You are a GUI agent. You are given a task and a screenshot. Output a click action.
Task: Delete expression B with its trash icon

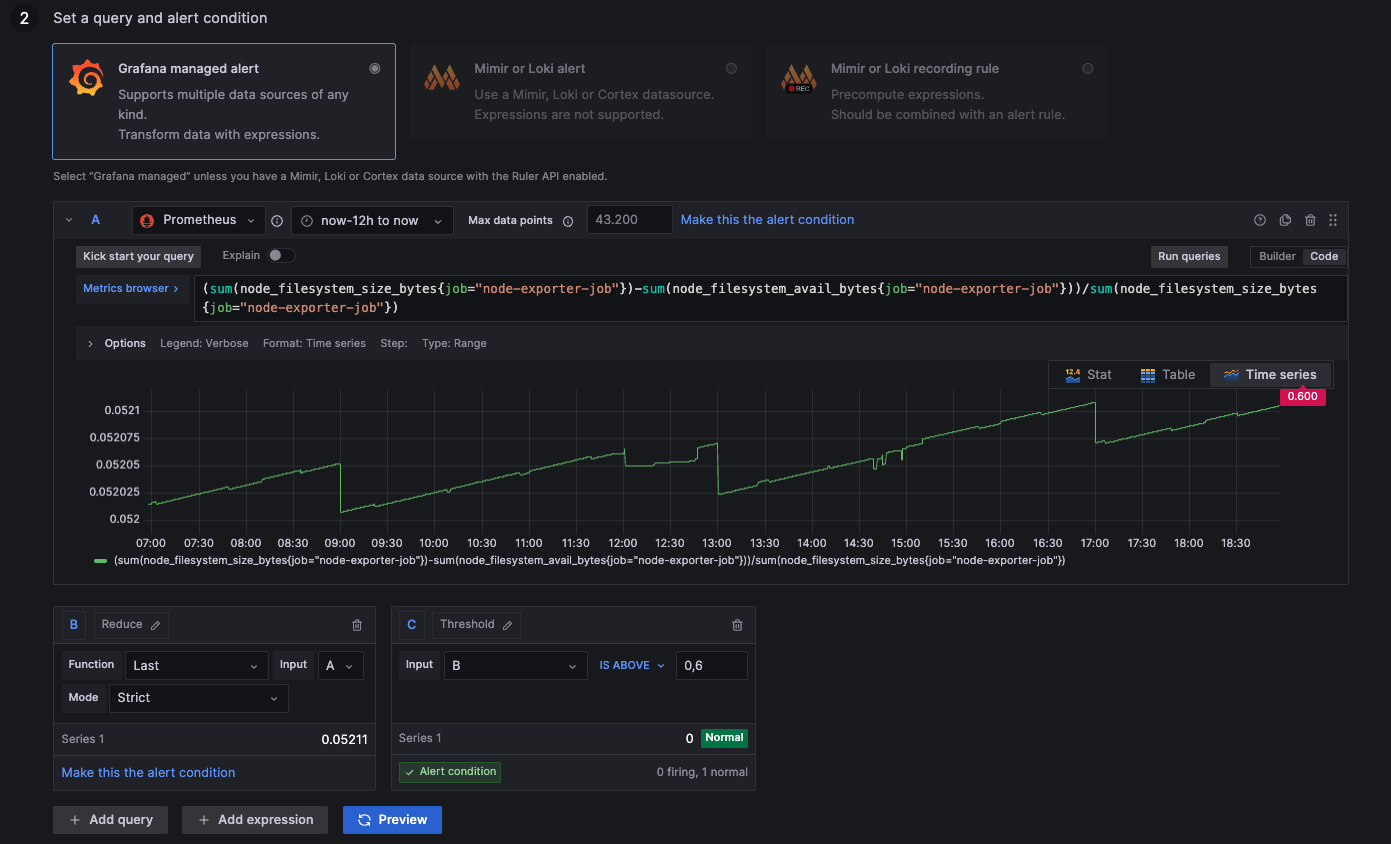click(357, 625)
